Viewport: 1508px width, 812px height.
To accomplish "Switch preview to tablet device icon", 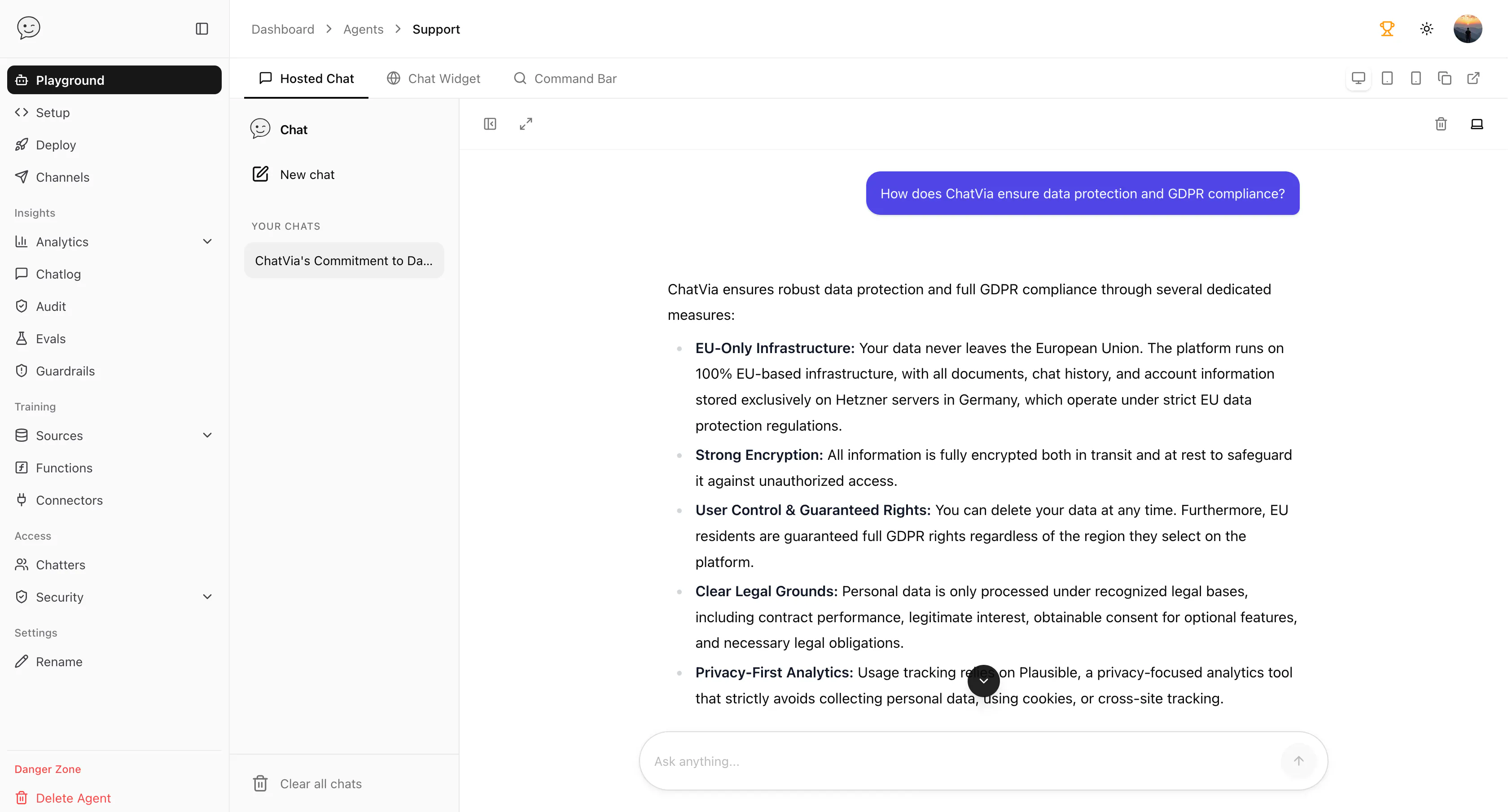I will click(1387, 78).
